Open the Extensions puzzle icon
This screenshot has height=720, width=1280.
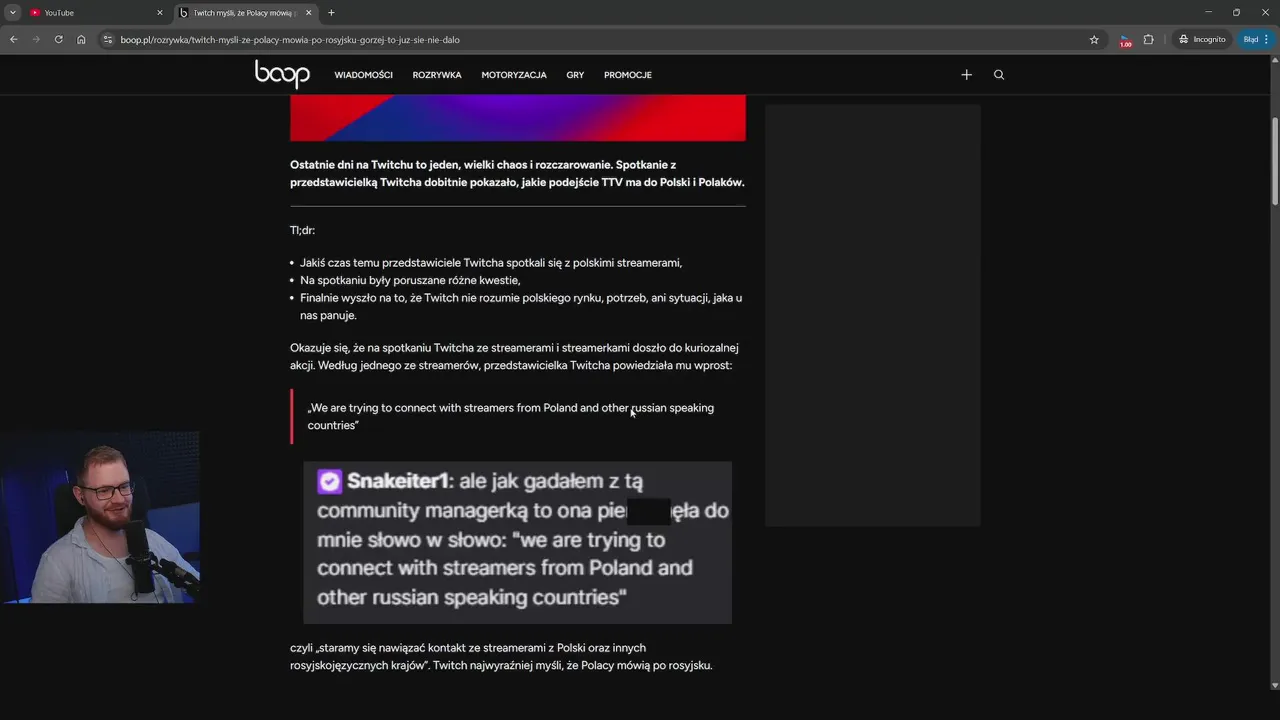coord(1149,40)
